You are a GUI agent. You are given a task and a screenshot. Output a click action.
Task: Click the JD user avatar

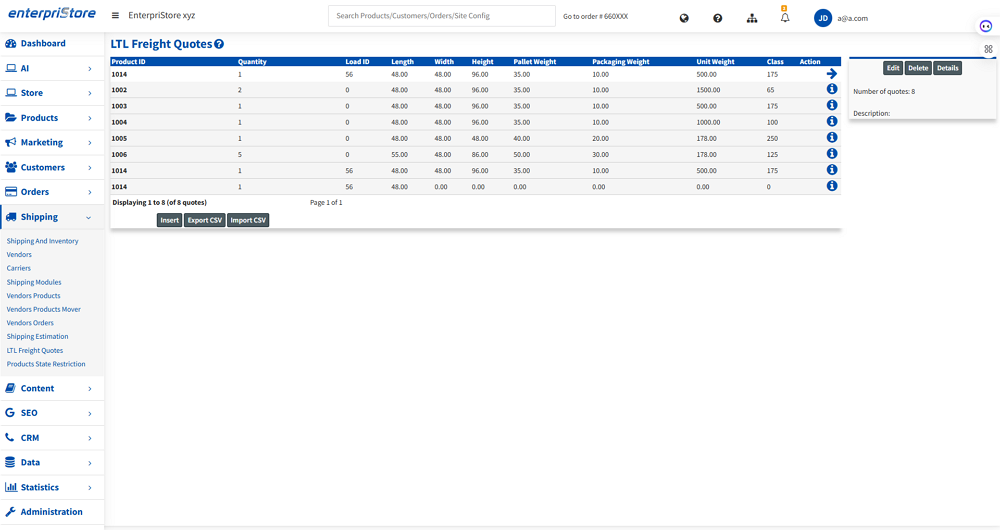pyautogui.click(x=823, y=18)
